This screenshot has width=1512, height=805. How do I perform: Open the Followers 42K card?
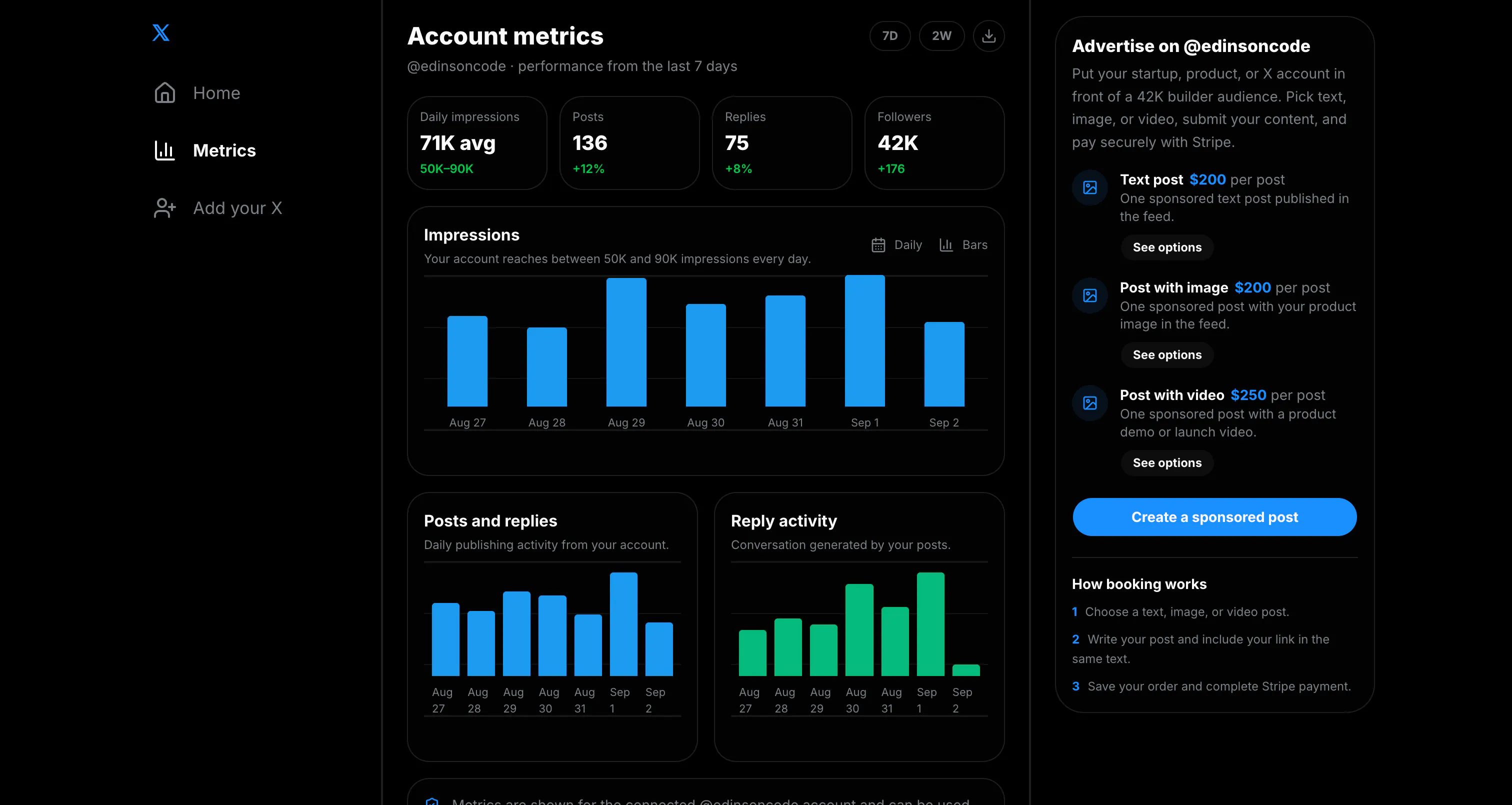pyautogui.click(x=934, y=142)
